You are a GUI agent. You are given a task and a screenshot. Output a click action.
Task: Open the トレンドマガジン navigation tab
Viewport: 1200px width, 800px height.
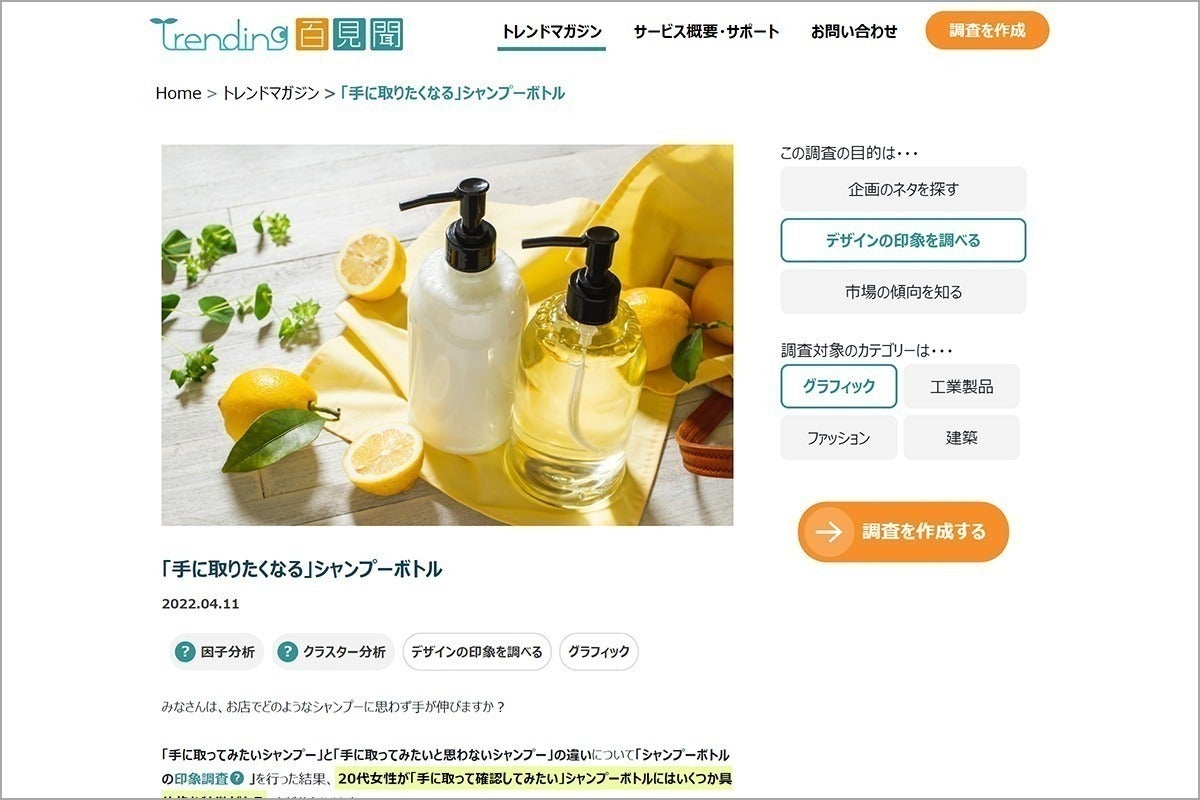coord(552,31)
